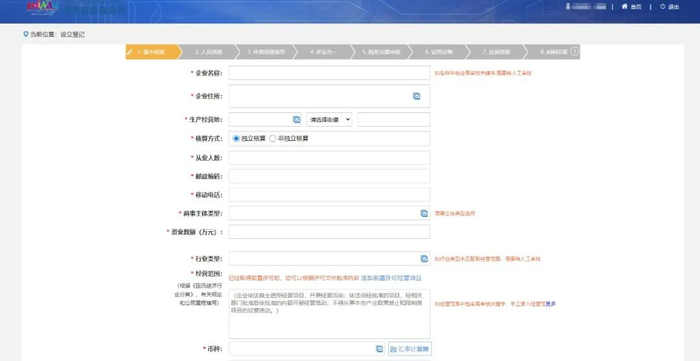Click the 添加前置许可经营项目 link

(391, 278)
